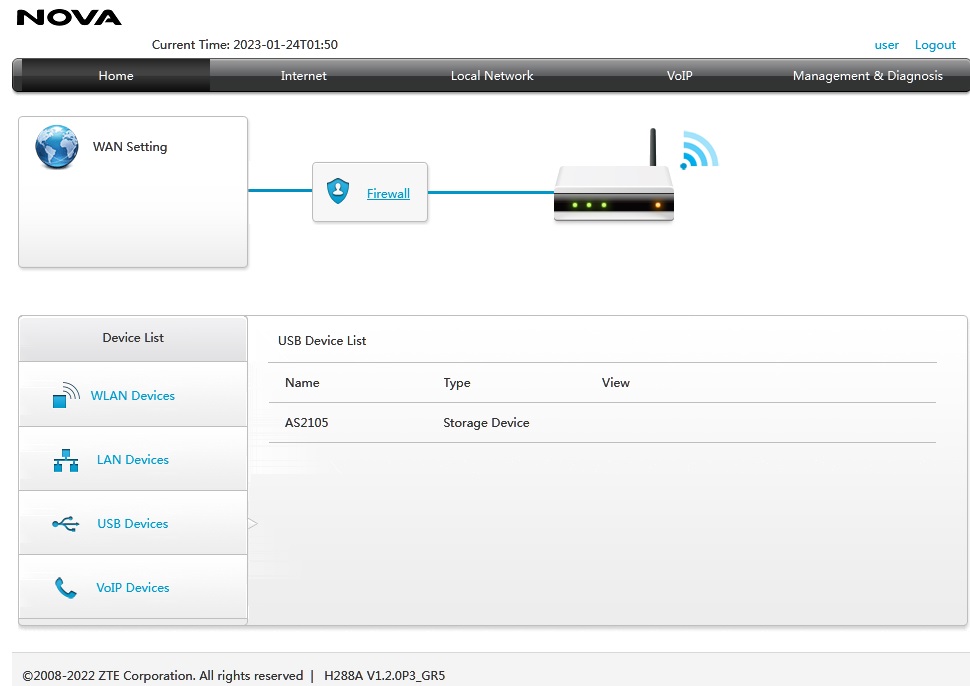Open the Internet menu

click(303, 75)
